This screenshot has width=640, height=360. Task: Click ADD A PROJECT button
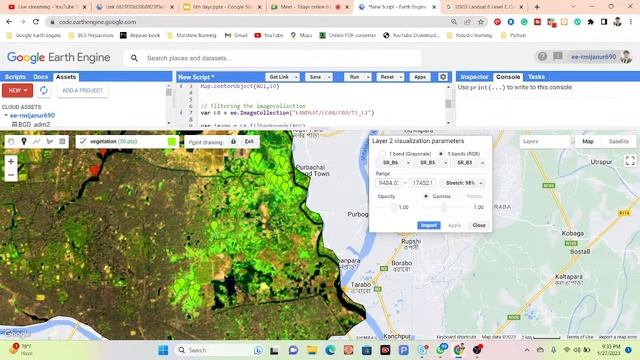82,90
